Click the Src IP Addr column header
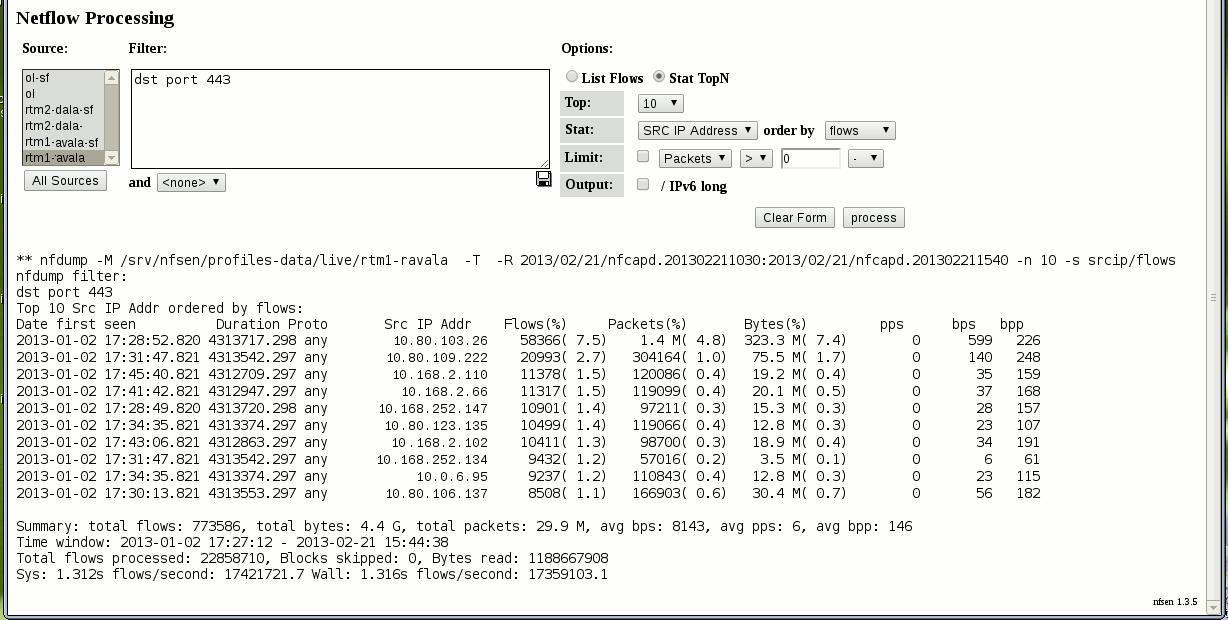 427,324
